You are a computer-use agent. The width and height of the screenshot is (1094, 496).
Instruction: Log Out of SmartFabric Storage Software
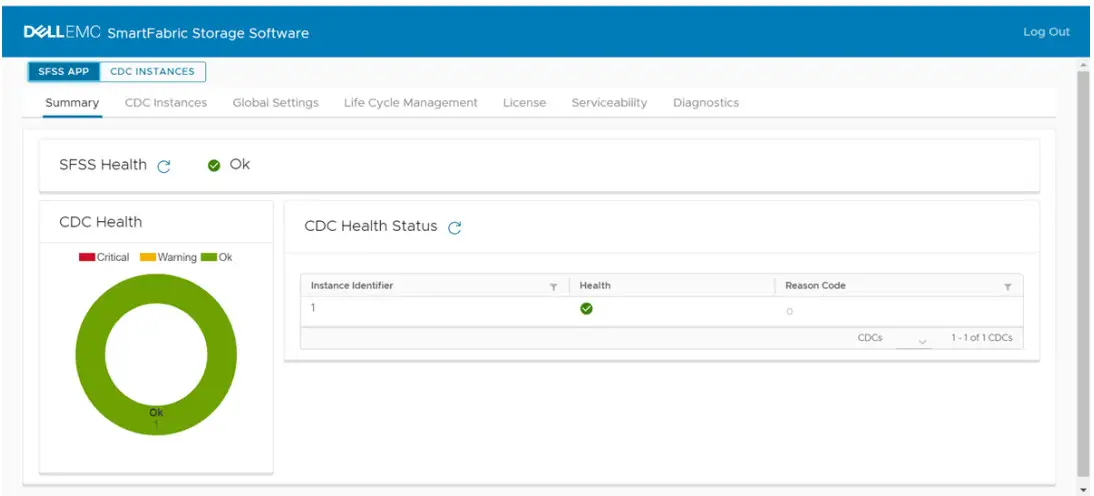tap(1047, 32)
